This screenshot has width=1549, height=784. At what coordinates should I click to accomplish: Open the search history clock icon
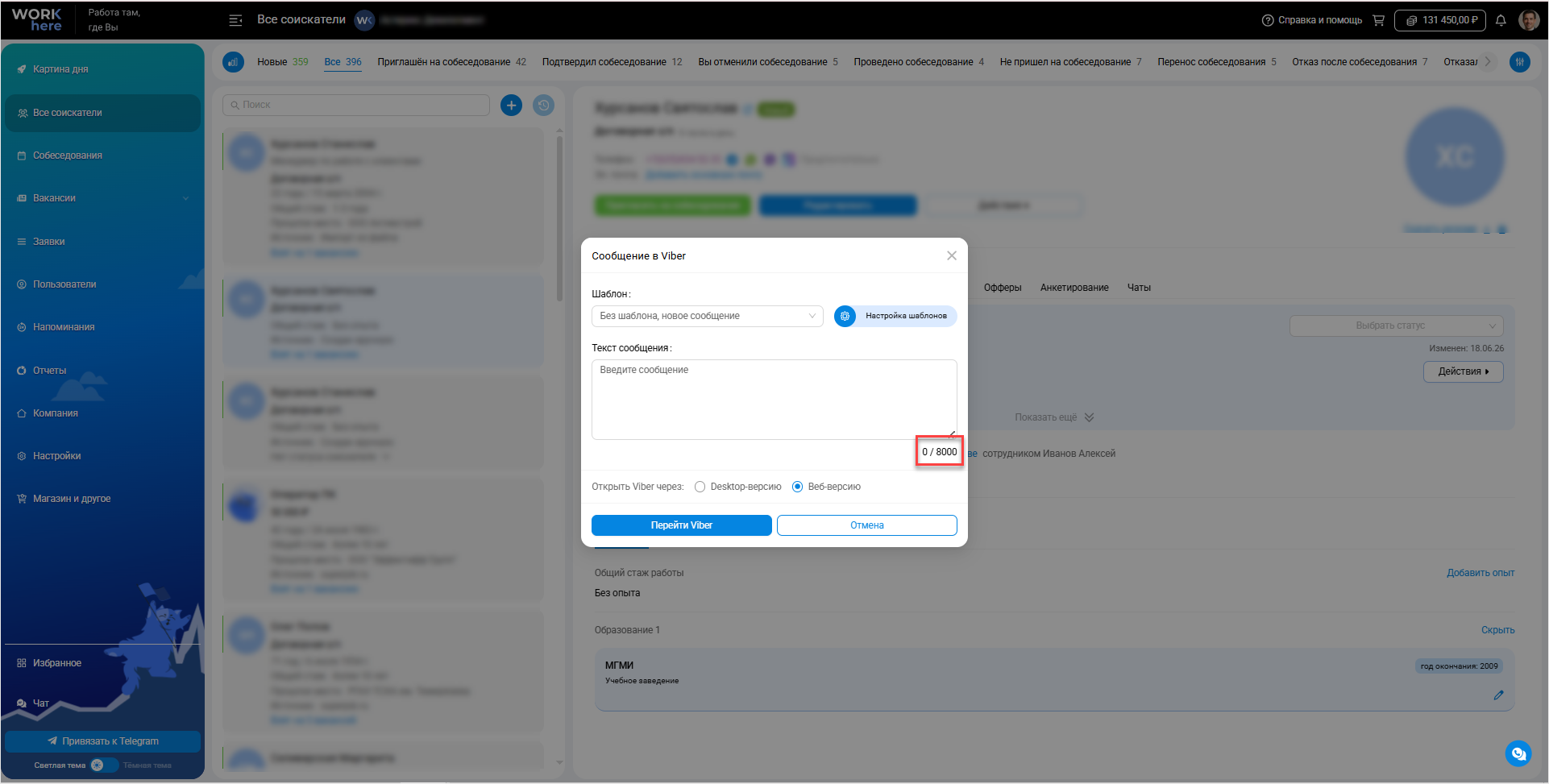pyautogui.click(x=544, y=105)
